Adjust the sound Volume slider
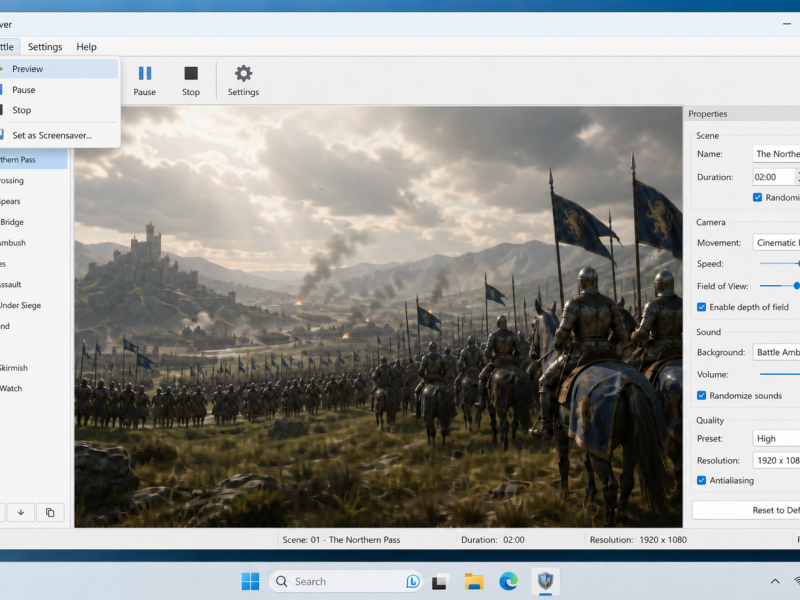Screen dimensions: 800x600 pos(780,374)
